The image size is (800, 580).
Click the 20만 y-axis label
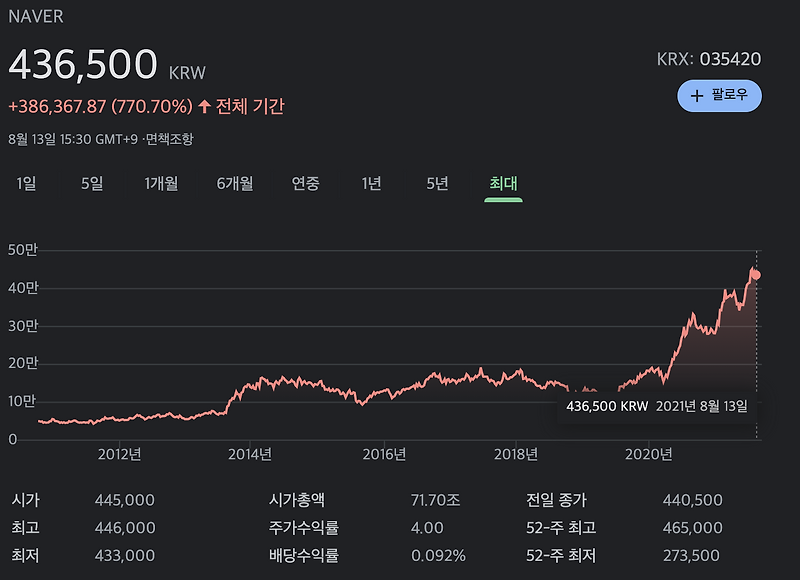coord(23,364)
